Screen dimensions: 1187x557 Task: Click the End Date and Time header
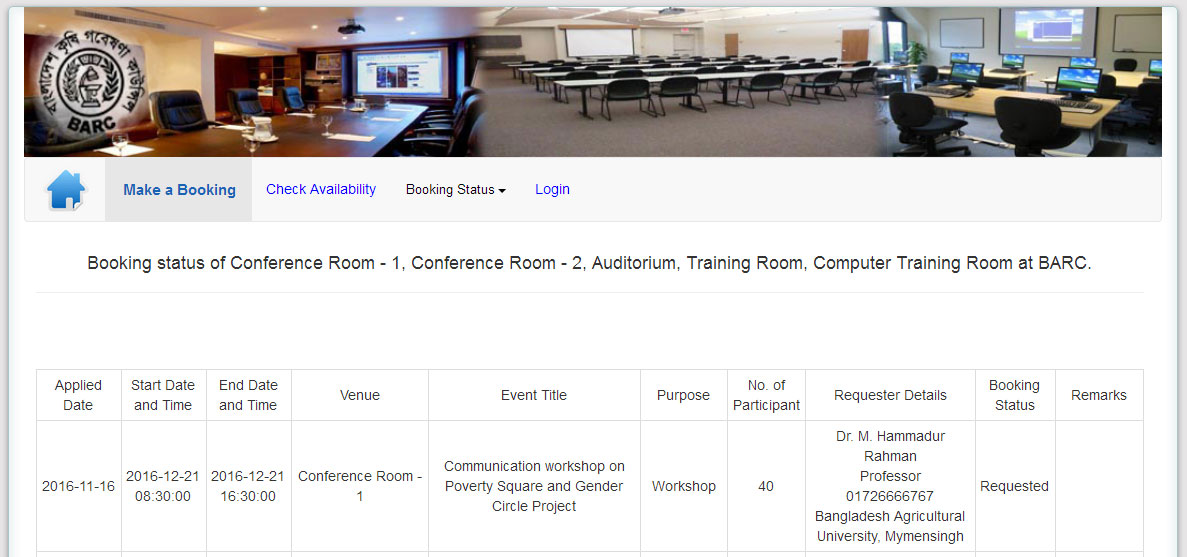click(x=248, y=395)
